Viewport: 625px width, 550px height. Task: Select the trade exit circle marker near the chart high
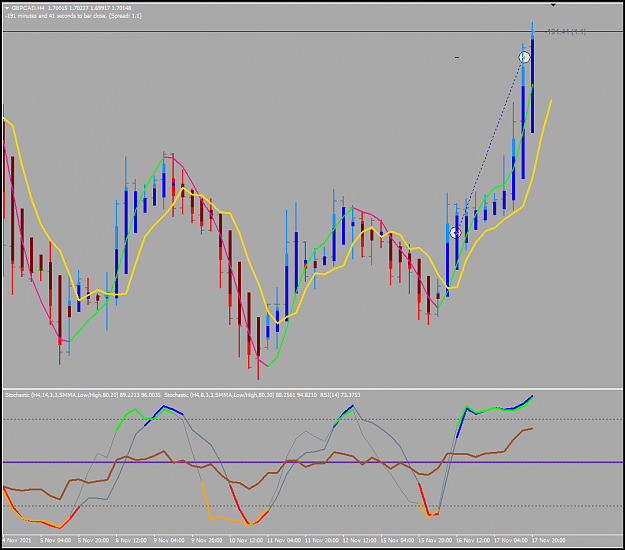(x=525, y=57)
